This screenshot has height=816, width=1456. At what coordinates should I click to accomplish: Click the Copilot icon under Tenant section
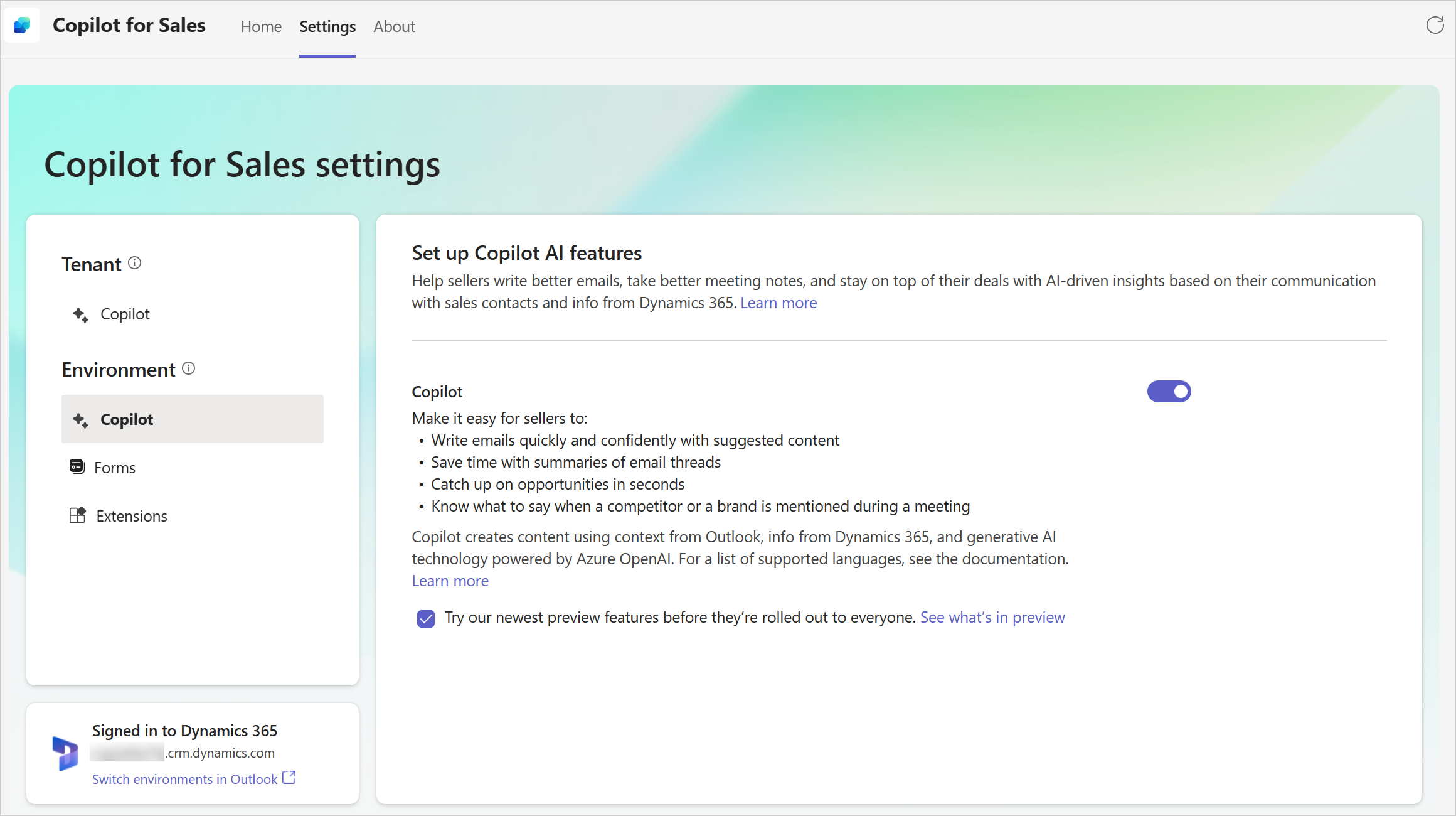[x=80, y=314]
